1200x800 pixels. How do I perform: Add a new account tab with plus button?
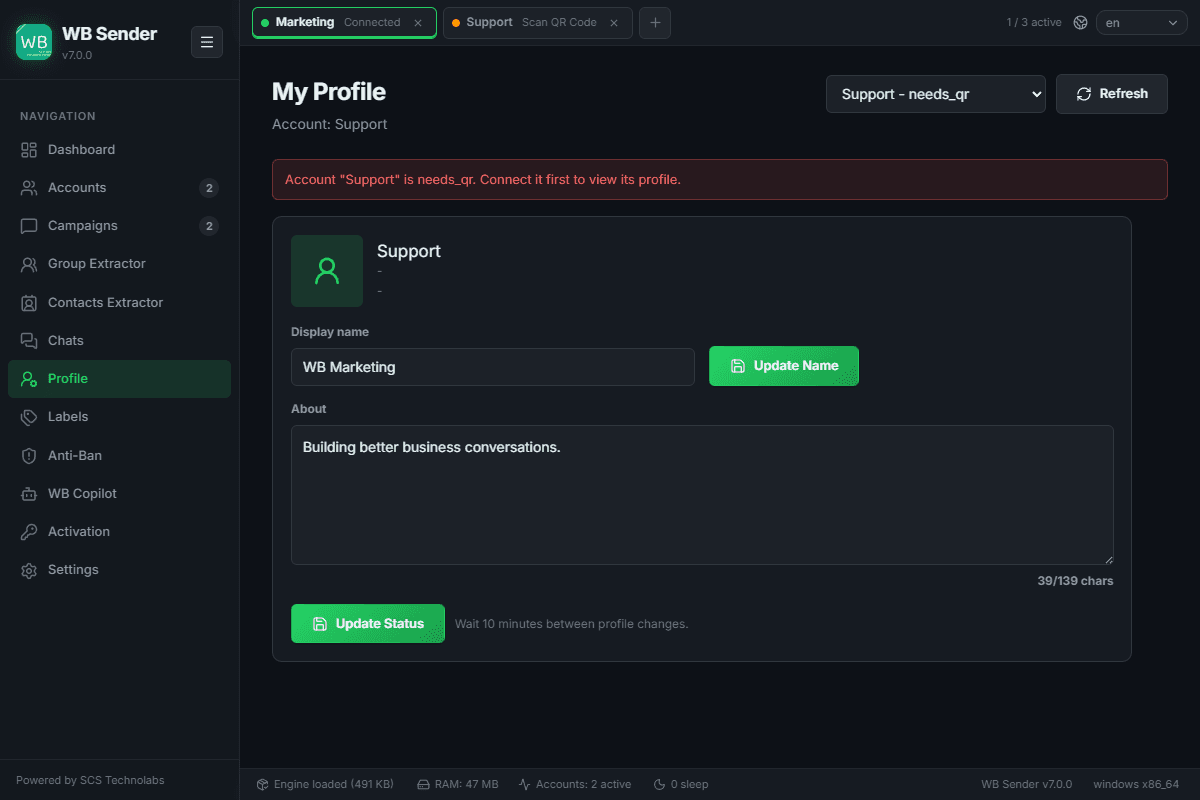(x=655, y=22)
